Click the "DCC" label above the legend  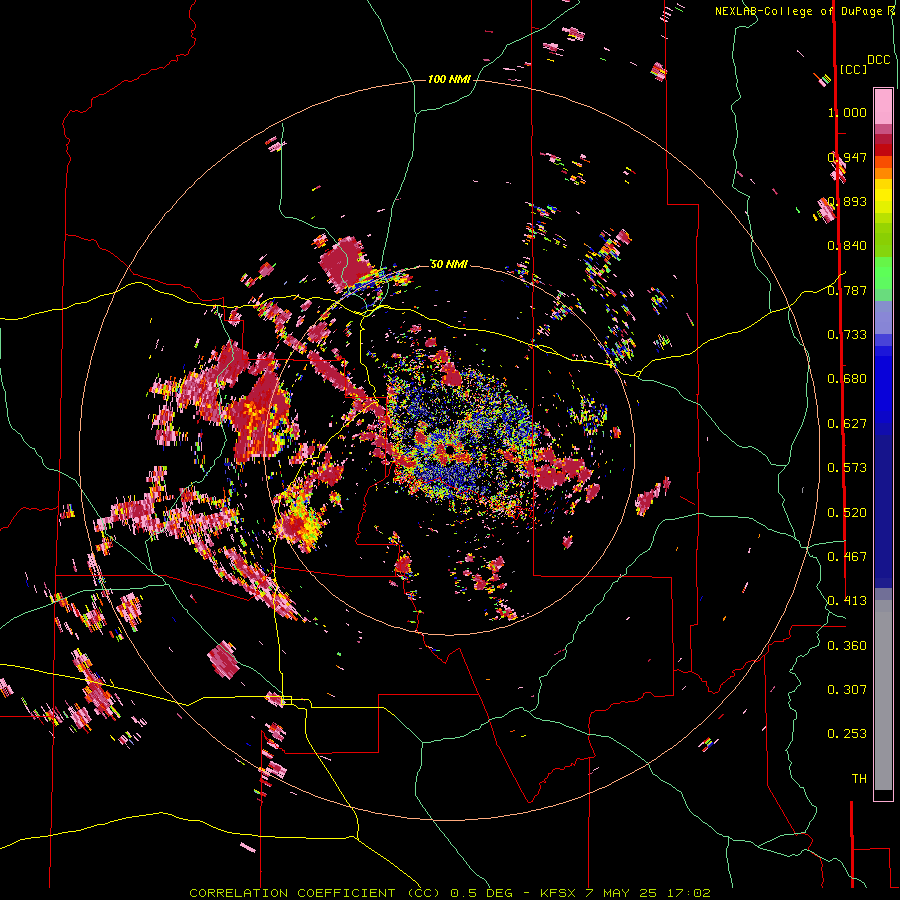coord(878,60)
